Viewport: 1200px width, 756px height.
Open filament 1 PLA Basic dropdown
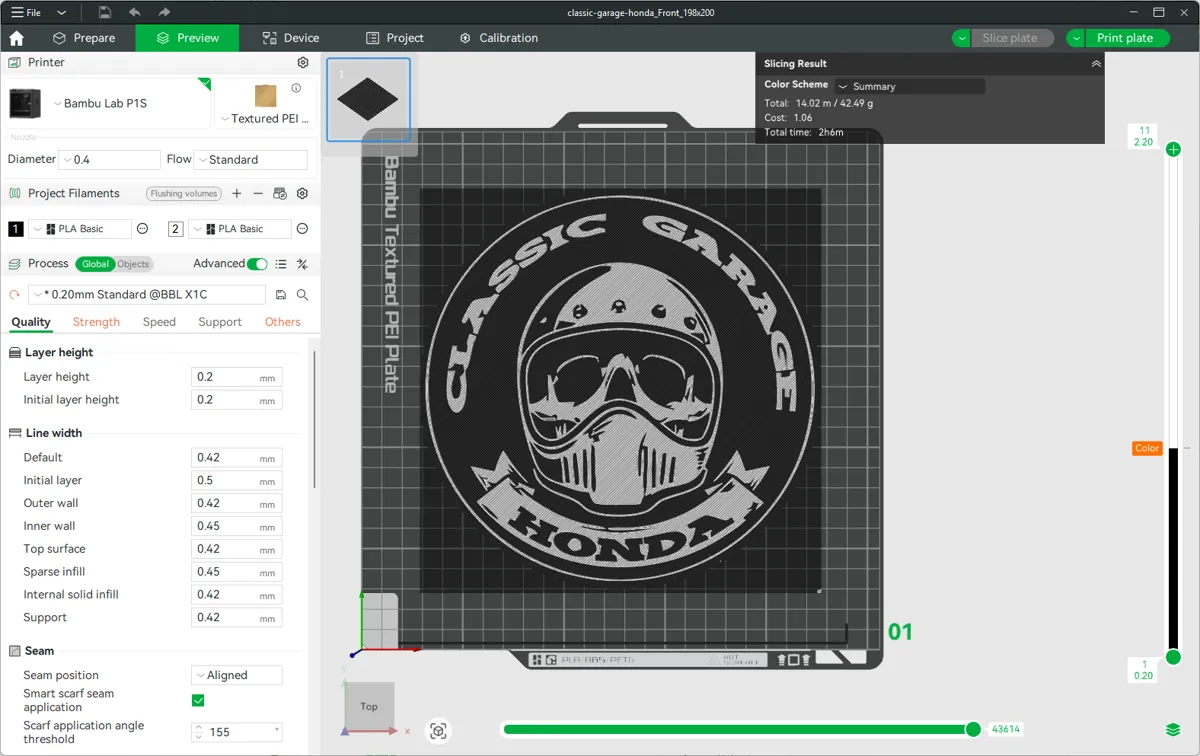[x=80, y=229]
